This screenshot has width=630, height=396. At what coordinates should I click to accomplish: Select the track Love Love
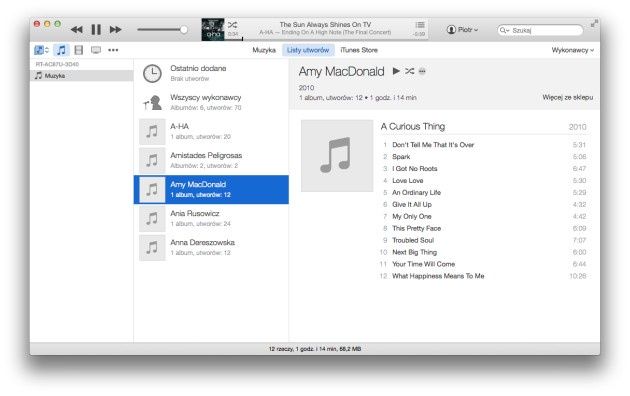point(484,181)
